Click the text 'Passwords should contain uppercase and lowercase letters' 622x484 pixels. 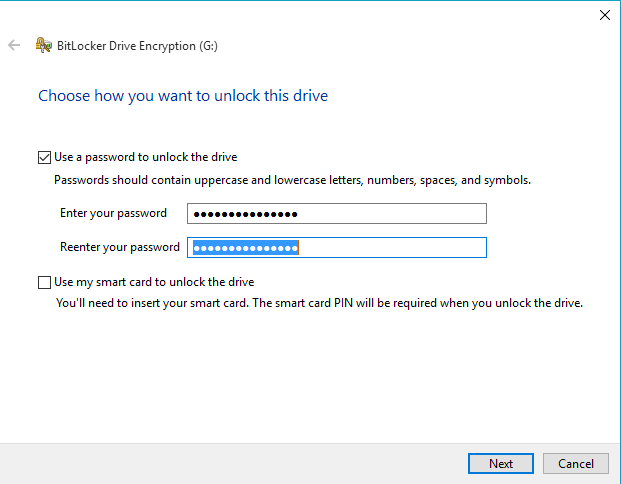coord(208,180)
